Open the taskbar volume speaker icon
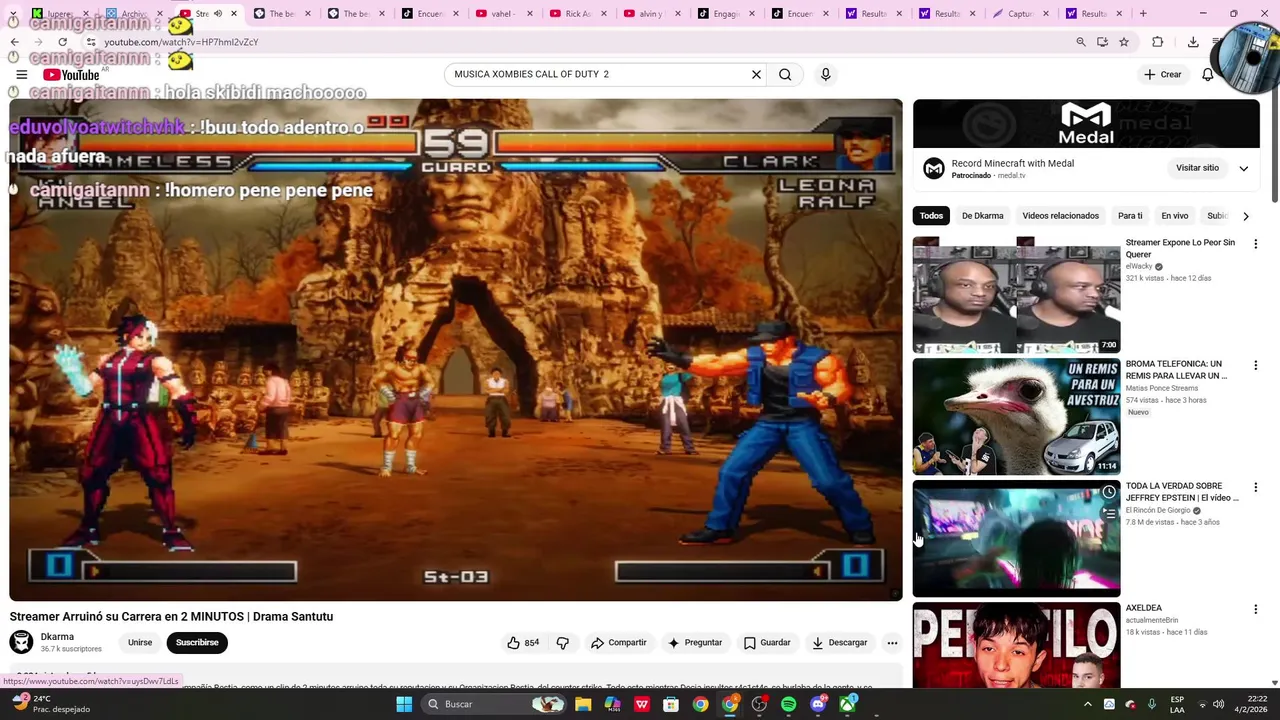 [x=1218, y=704]
